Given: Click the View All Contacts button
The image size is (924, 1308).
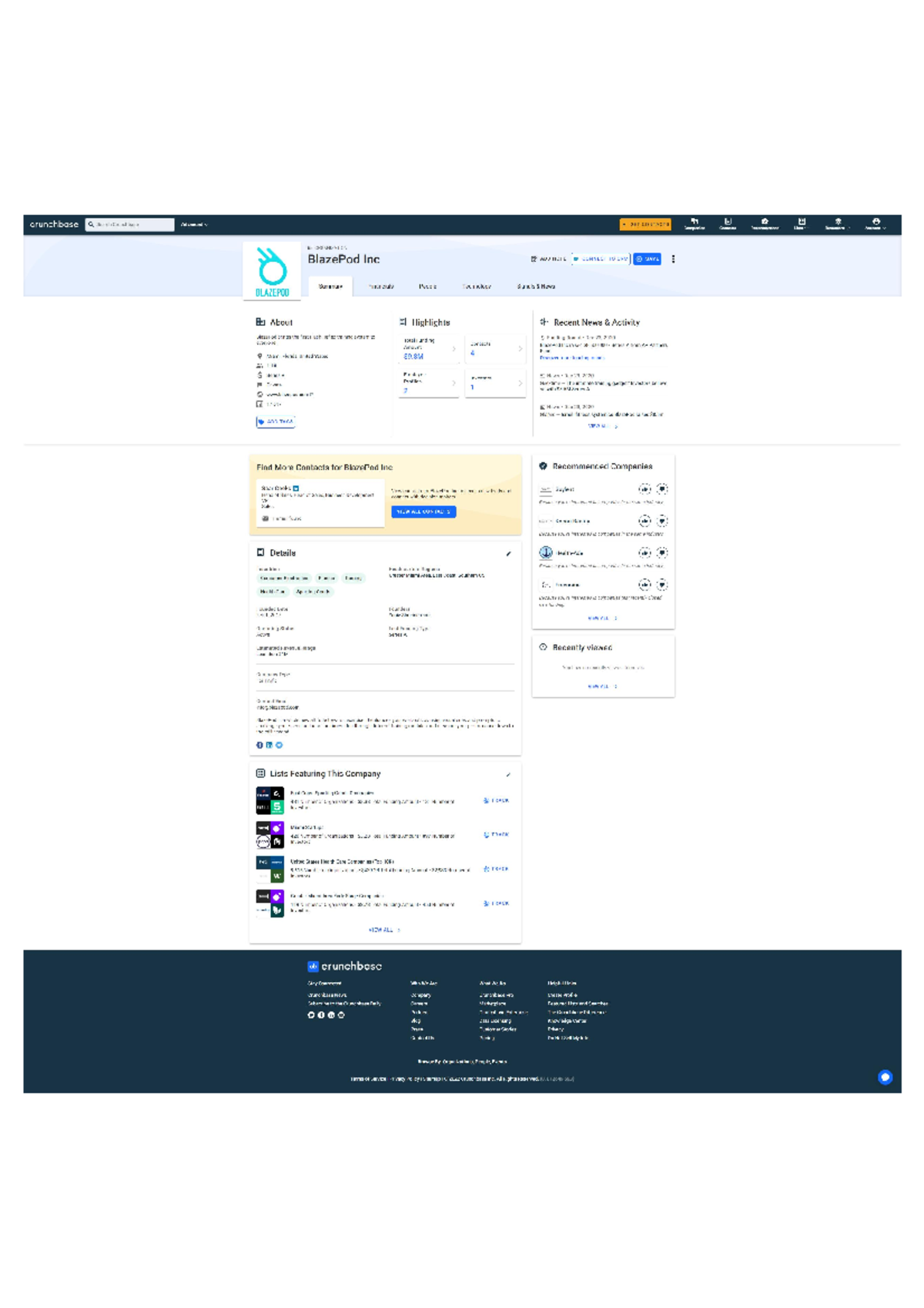Looking at the screenshot, I should (x=423, y=511).
